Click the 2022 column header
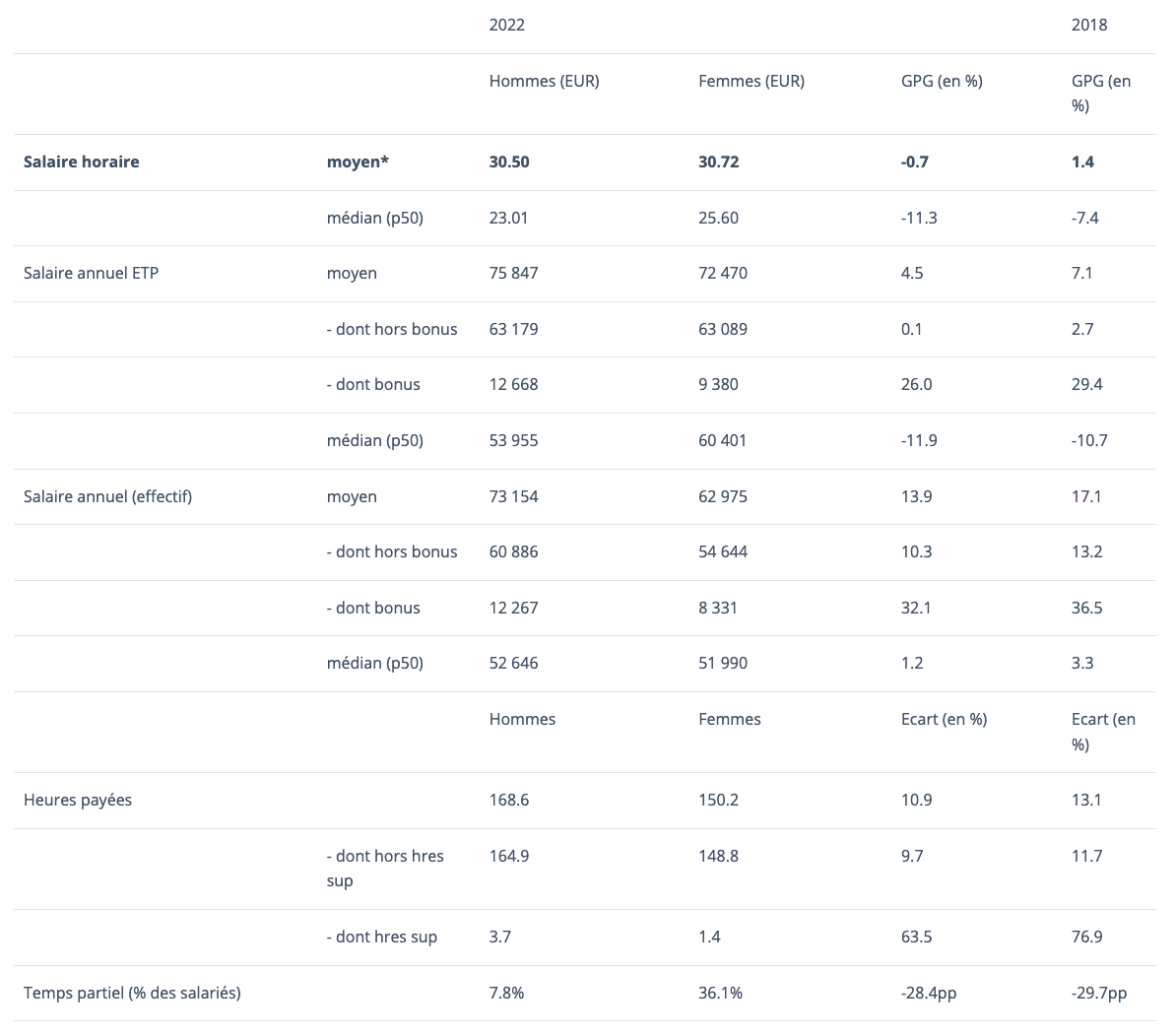The image size is (1176, 1034). click(506, 25)
